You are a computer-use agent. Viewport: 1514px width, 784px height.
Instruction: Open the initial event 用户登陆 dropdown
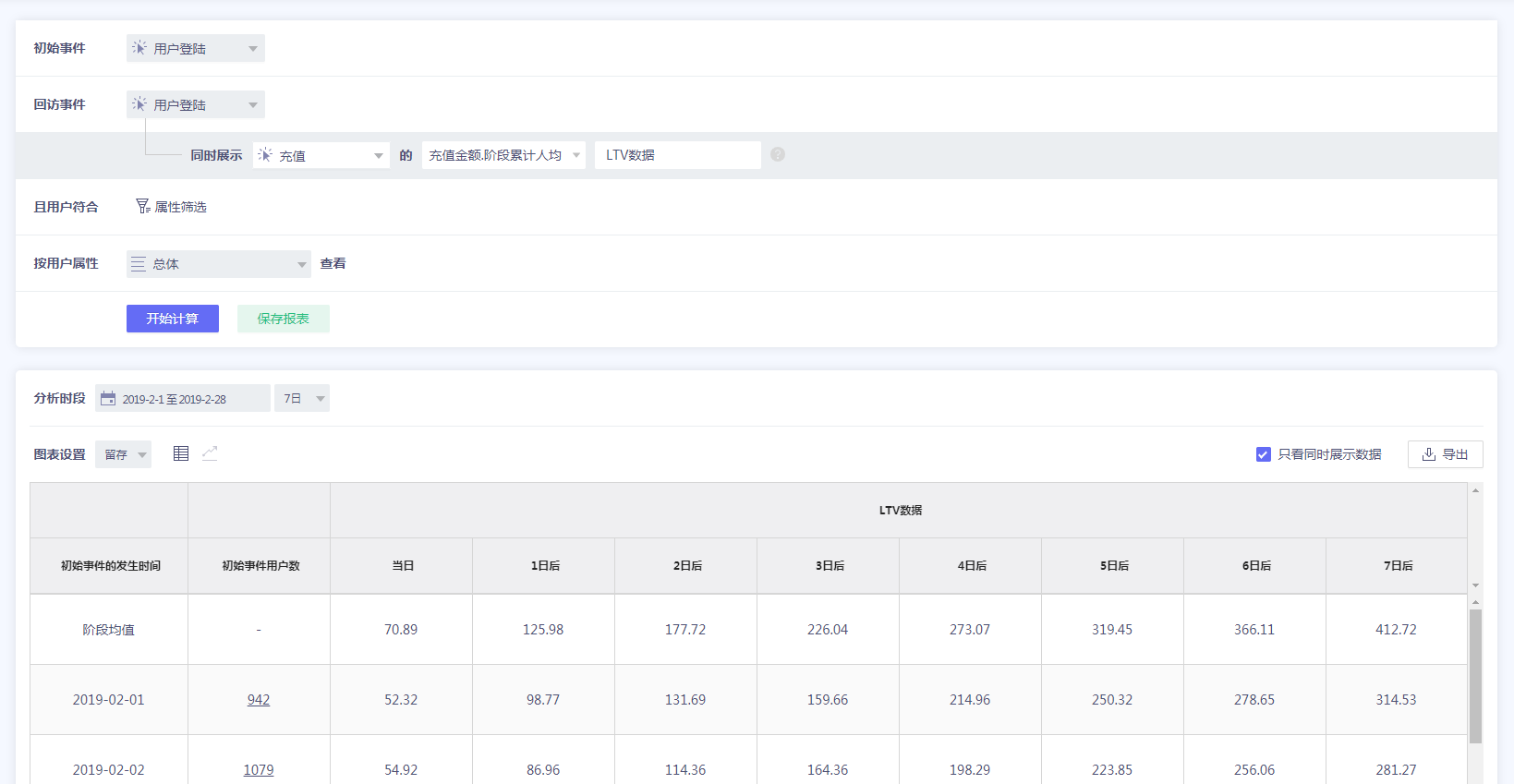coord(196,48)
